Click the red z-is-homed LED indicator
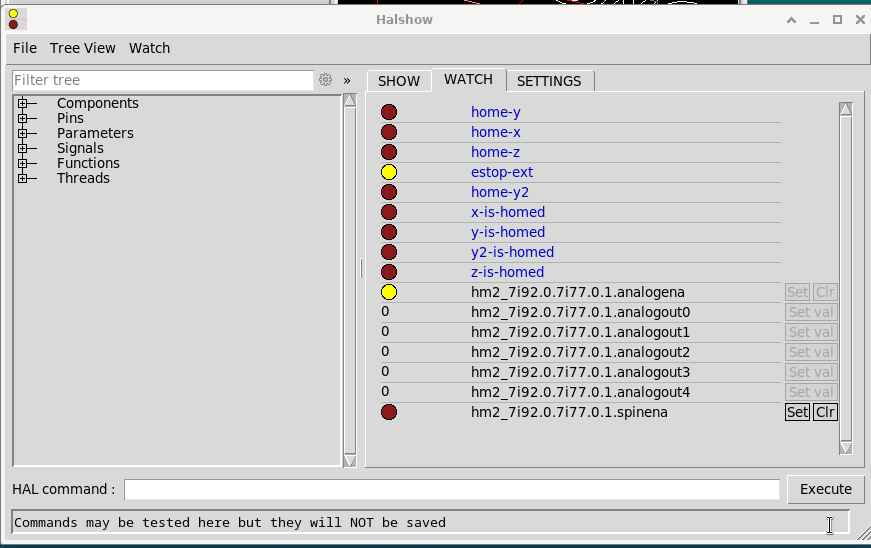 389,272
